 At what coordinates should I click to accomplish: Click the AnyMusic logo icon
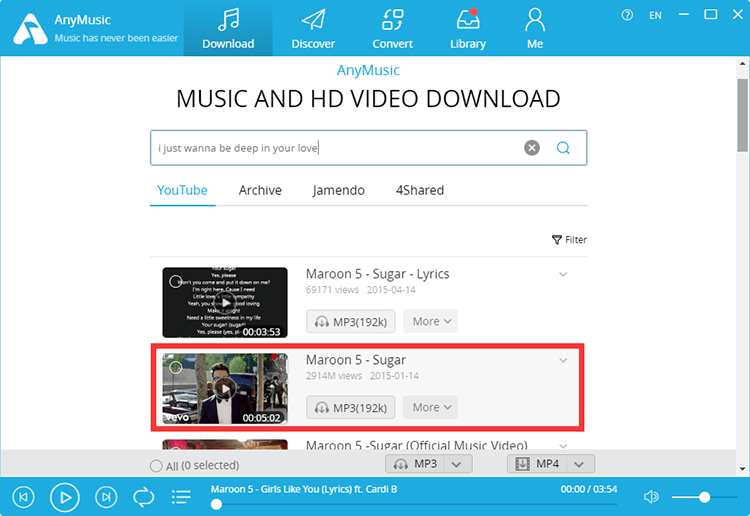30,29
